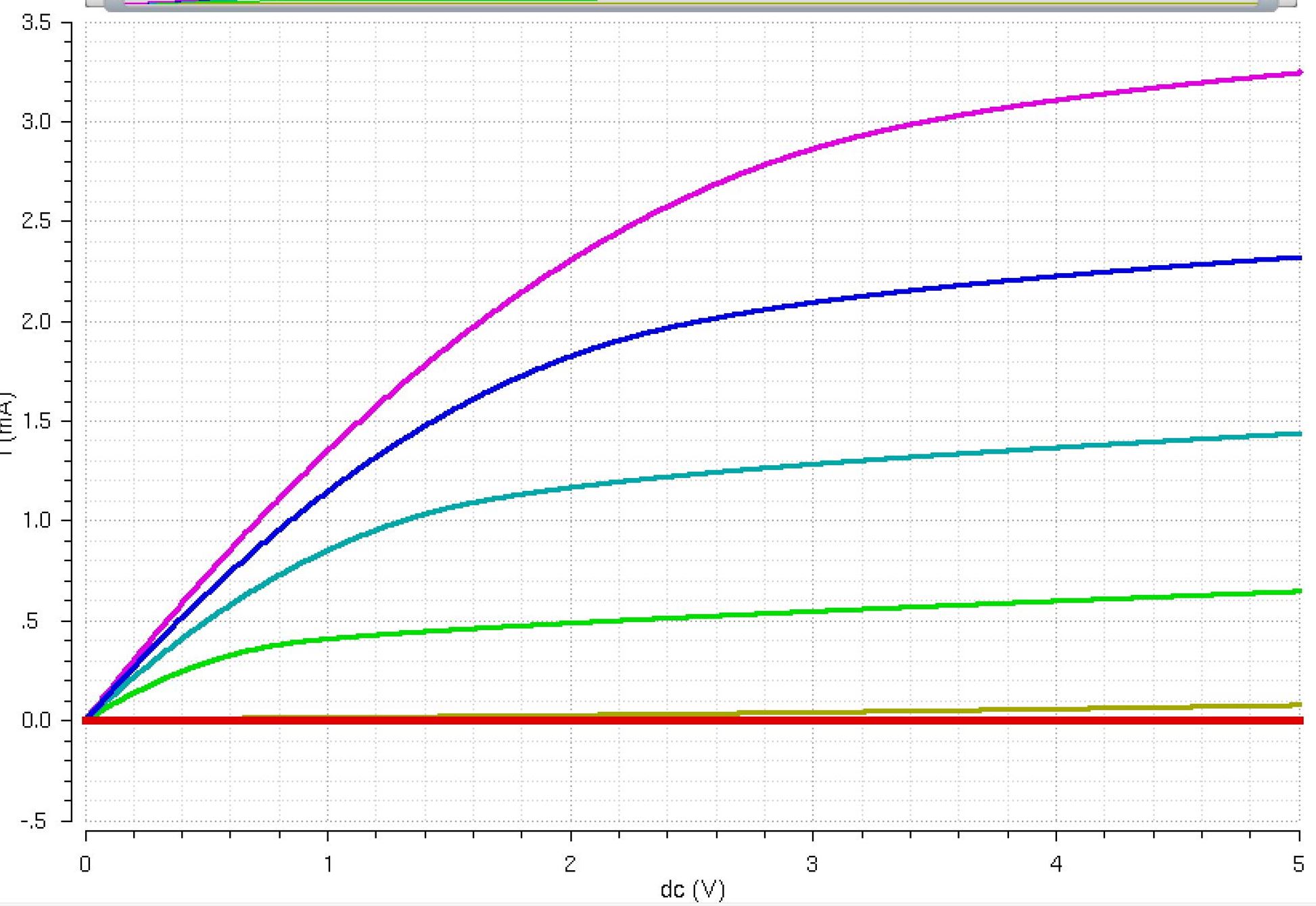The image size is (1316, 906).
Task: Click the 'dc (V)' x-axis label
Action: pyautogui.click(x=692, y=889)
